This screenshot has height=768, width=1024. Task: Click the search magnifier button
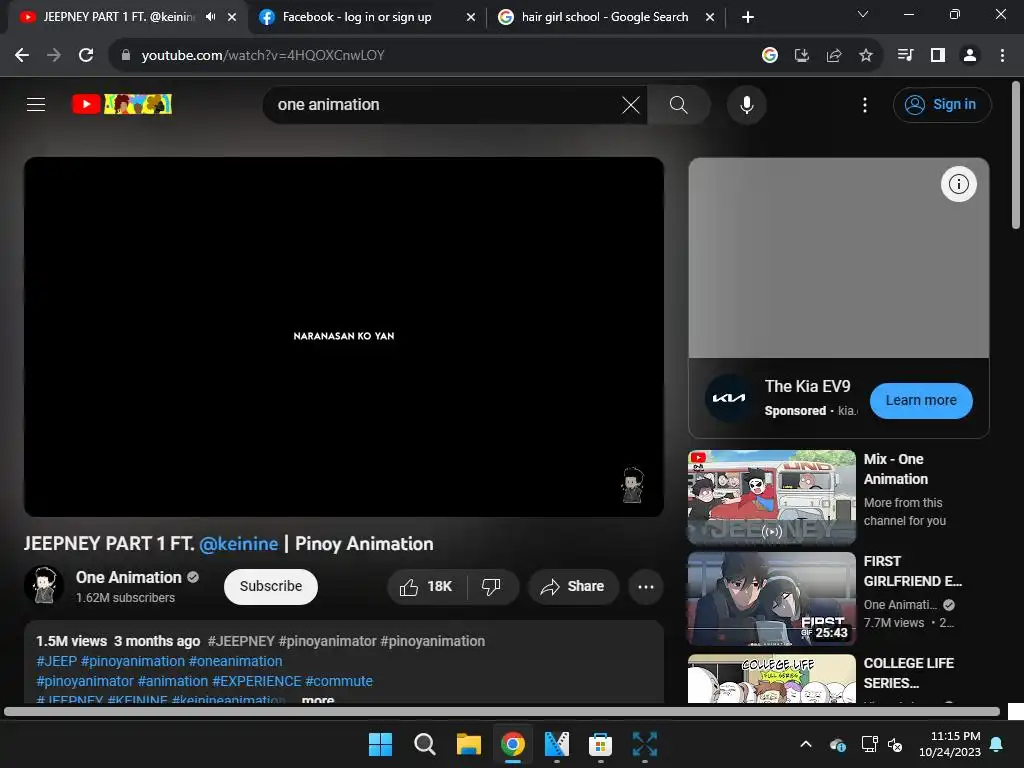coord(679,104)
